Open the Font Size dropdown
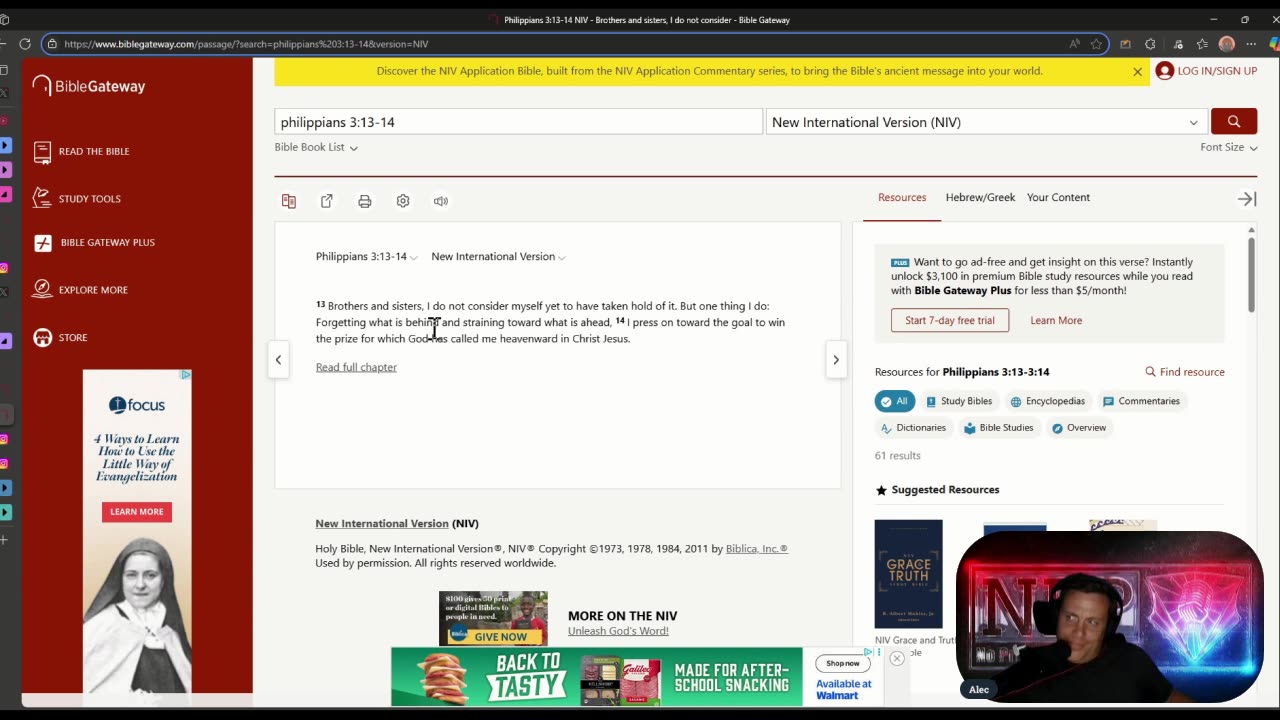The width and height of the screenshot is (1280, 720). coord(1229,147)
